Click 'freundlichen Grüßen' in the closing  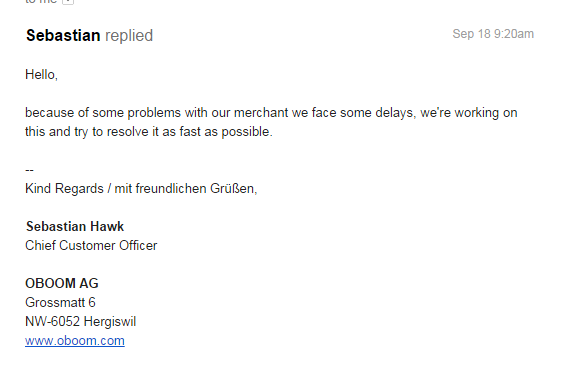tap(196, 188)
